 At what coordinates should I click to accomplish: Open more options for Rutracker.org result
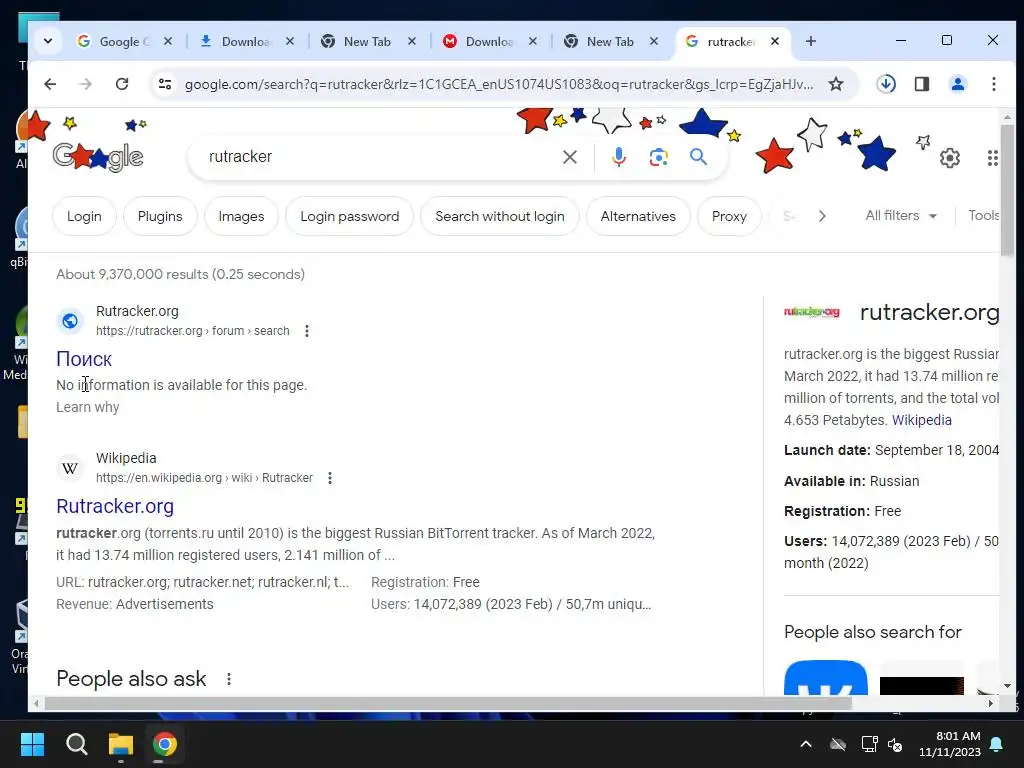[x=307, y=331]
